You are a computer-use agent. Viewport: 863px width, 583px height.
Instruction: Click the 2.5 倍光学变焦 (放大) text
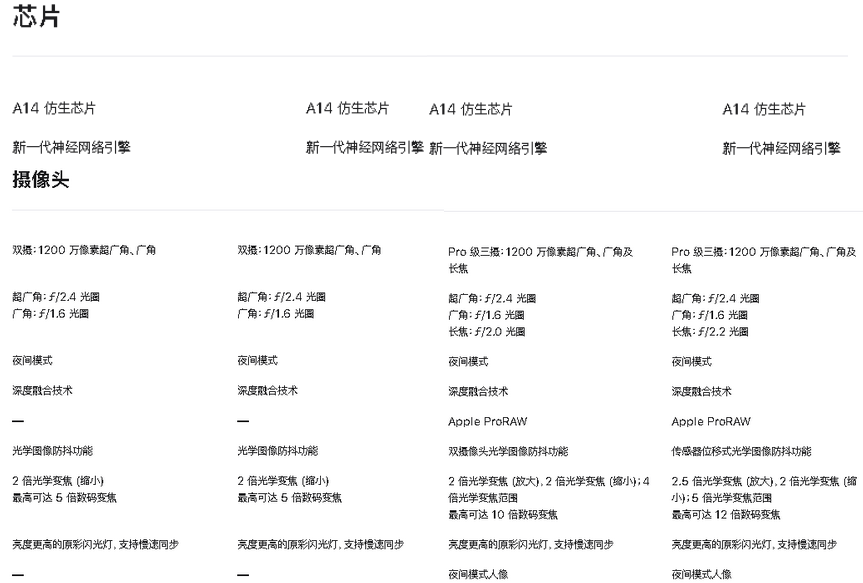coord(724,481)
